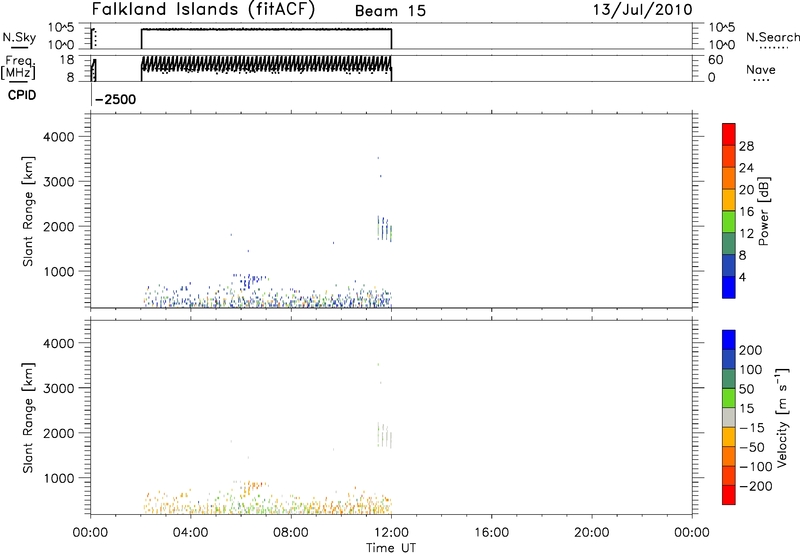Click the '1000' tick of the velocity panel
800x554 pixels.
[59, 478]
